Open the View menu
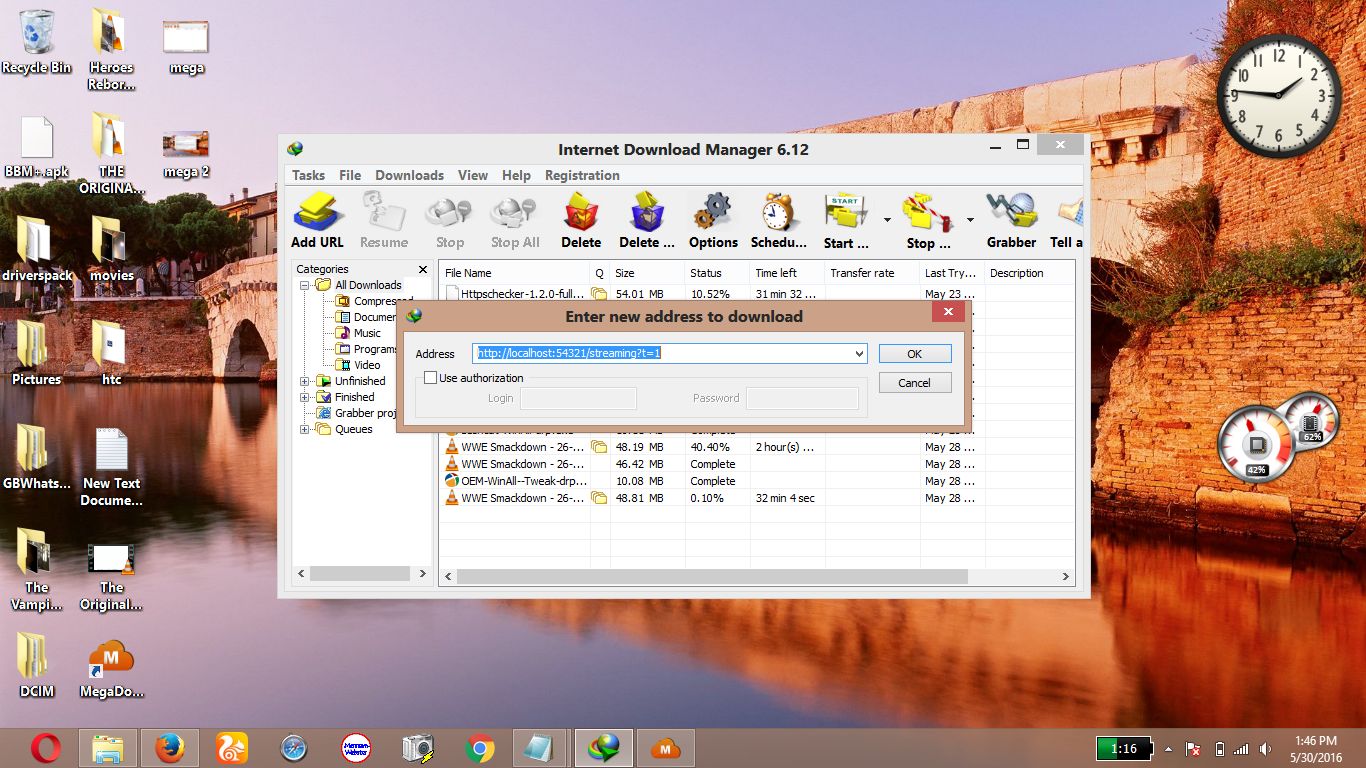 (x=473, y=175)
